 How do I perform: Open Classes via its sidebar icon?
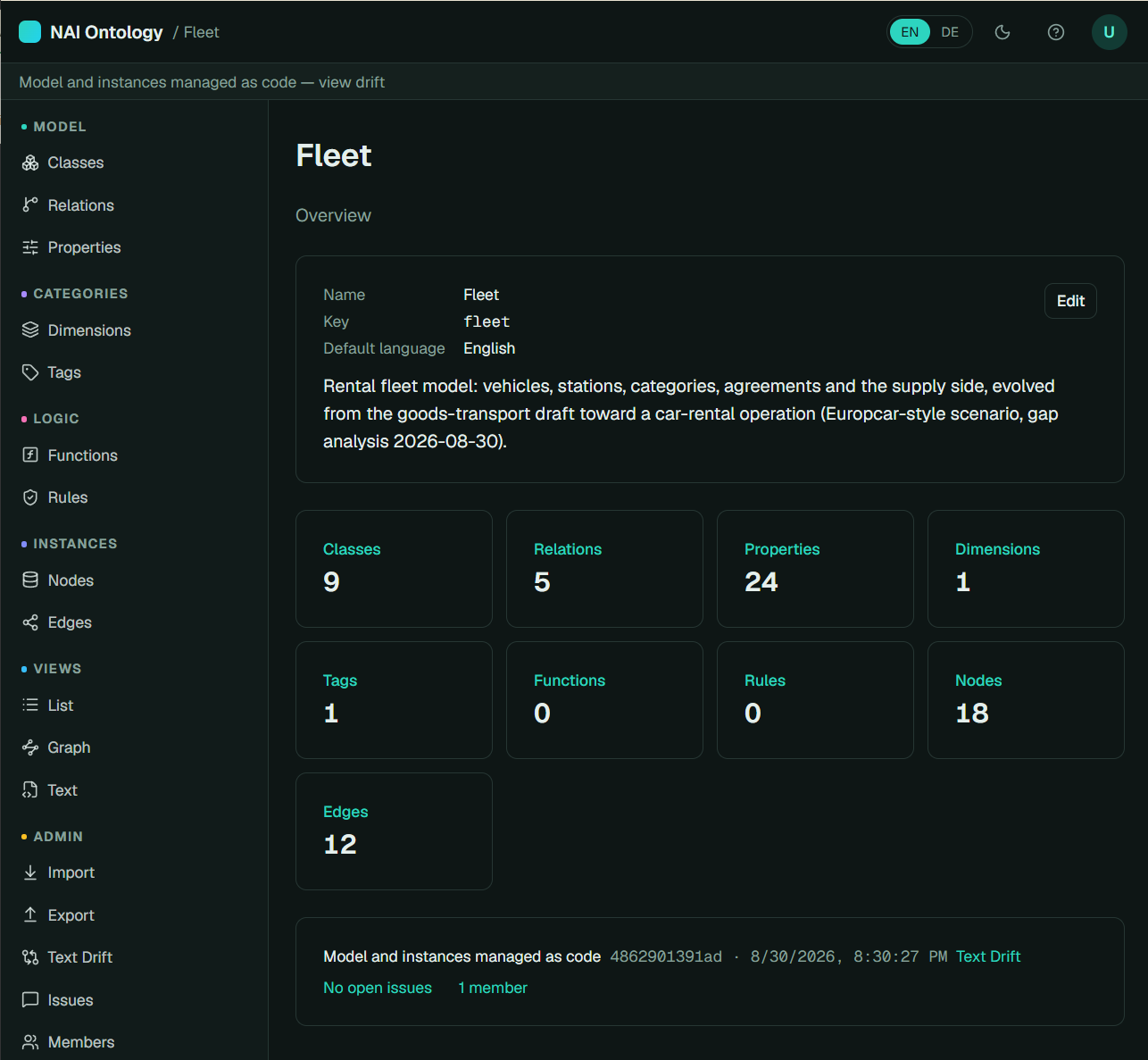tap(30, 163)
